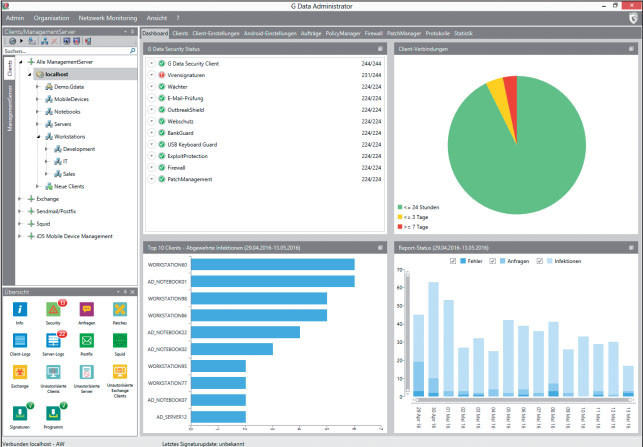Click the WORKSTATION80 bar in chart
The image size is (643, 447).
(x=273, y=265)
